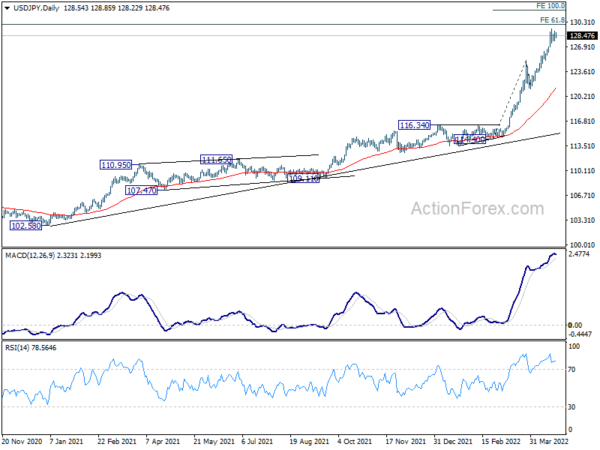Select the MACD(12,26,9) indicator label

tap(53, 255)
